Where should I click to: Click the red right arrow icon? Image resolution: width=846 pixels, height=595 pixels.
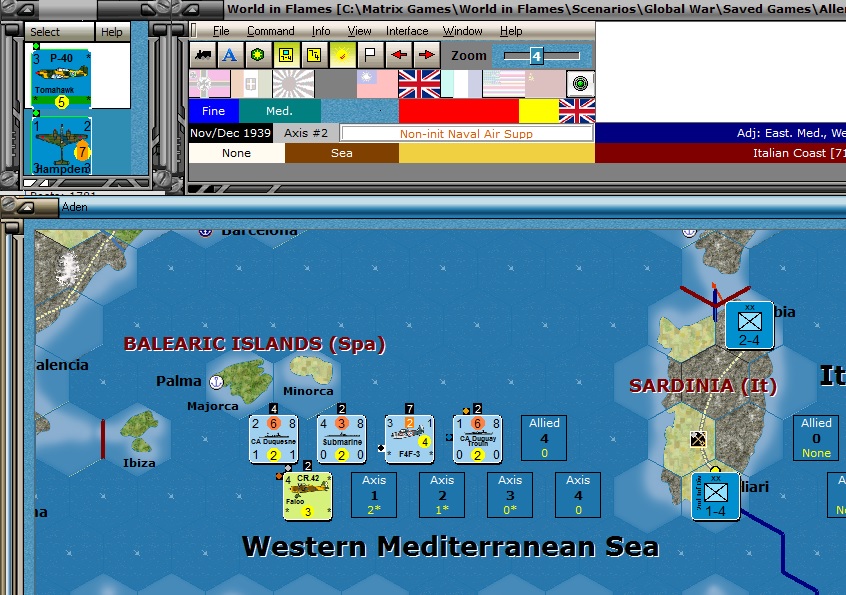pyautogui.click(x=427, y=55)
